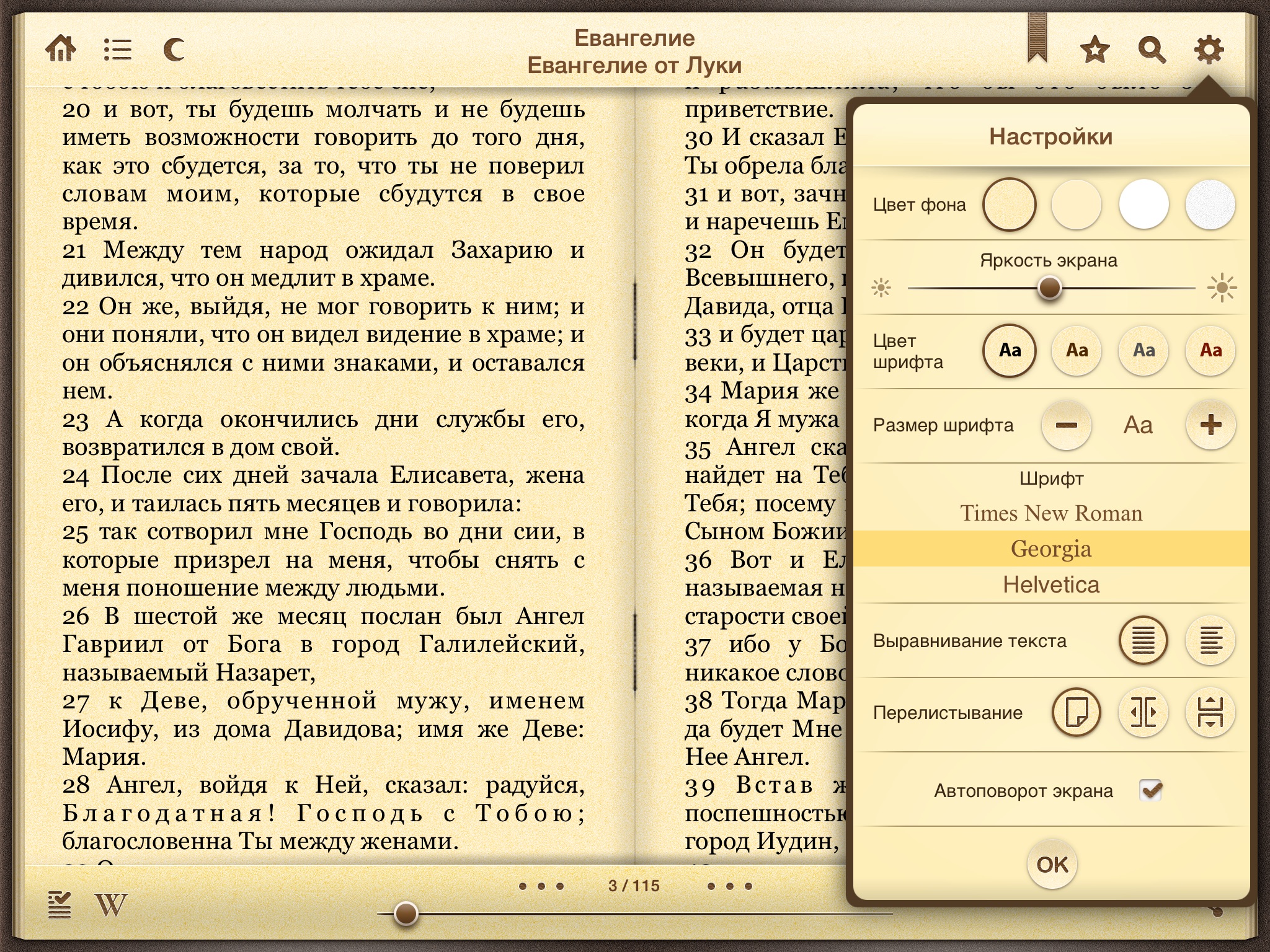
Task: Pick the pure white background color
Action: [1143, 205]
